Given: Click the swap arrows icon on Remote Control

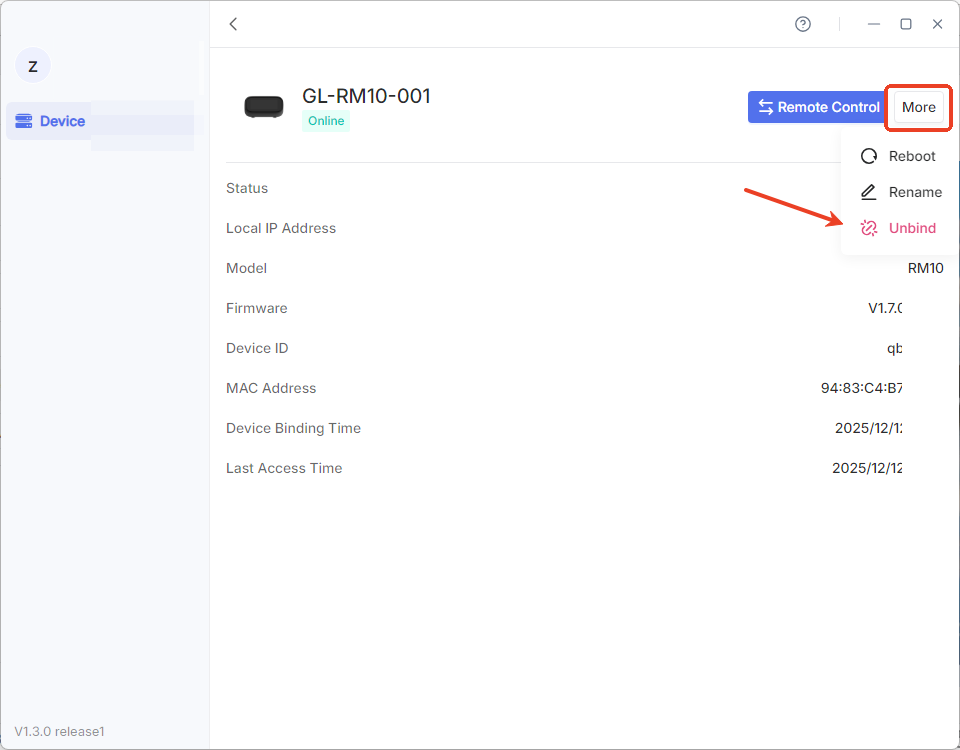Looking at the screenshot, I should click(766, 107).
